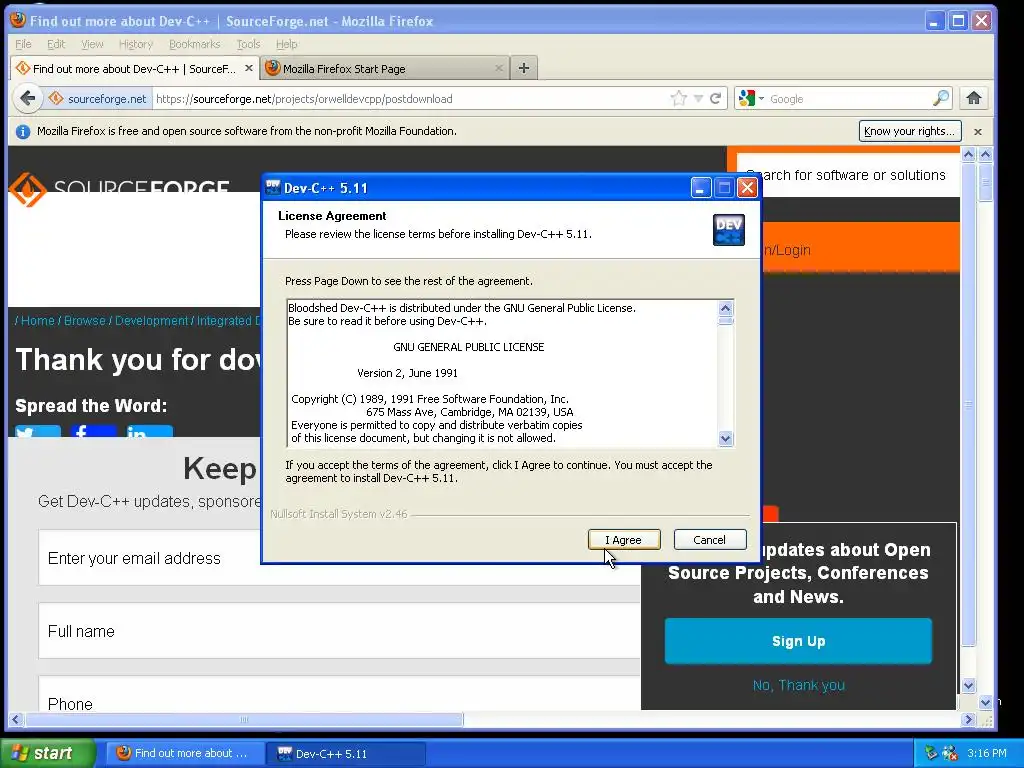The width and height of the screenshot is (1024, 768).
Task: Open the Development breadcrumb link
Action: pos(152,321)
